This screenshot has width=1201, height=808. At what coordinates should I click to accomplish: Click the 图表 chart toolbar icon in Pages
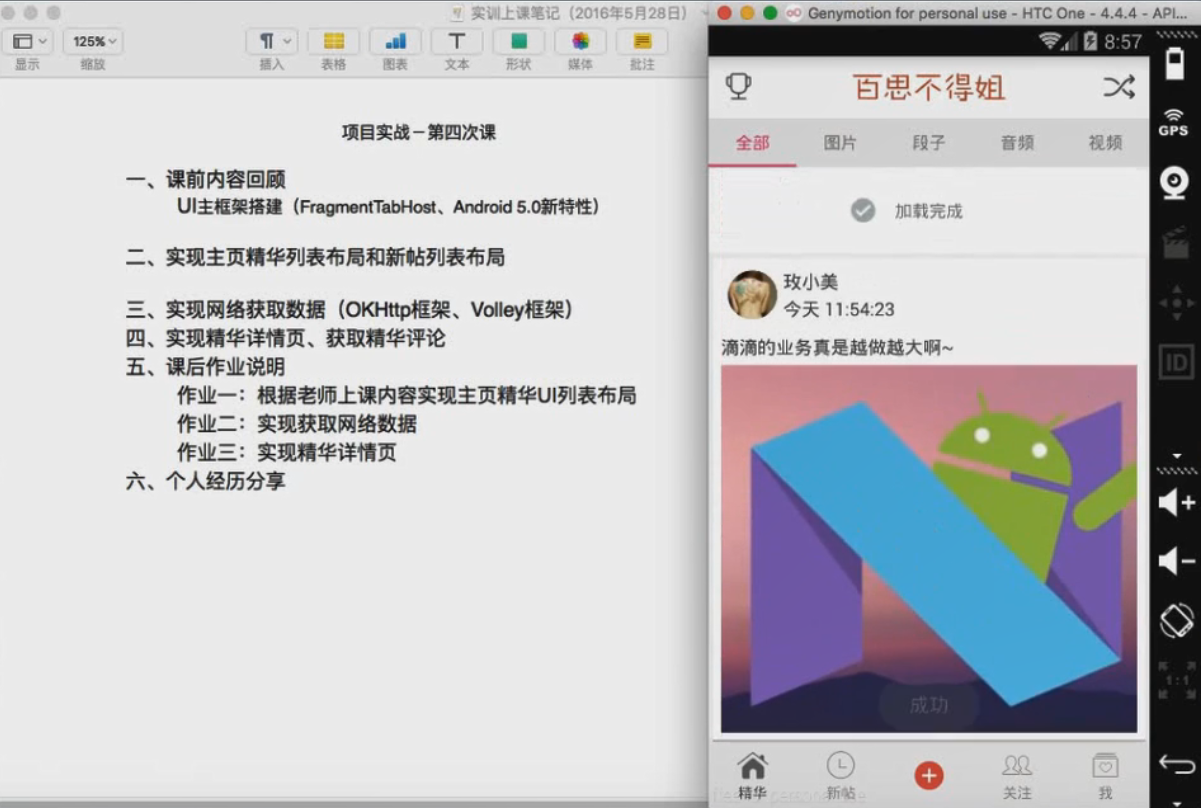tap(395, 41)
